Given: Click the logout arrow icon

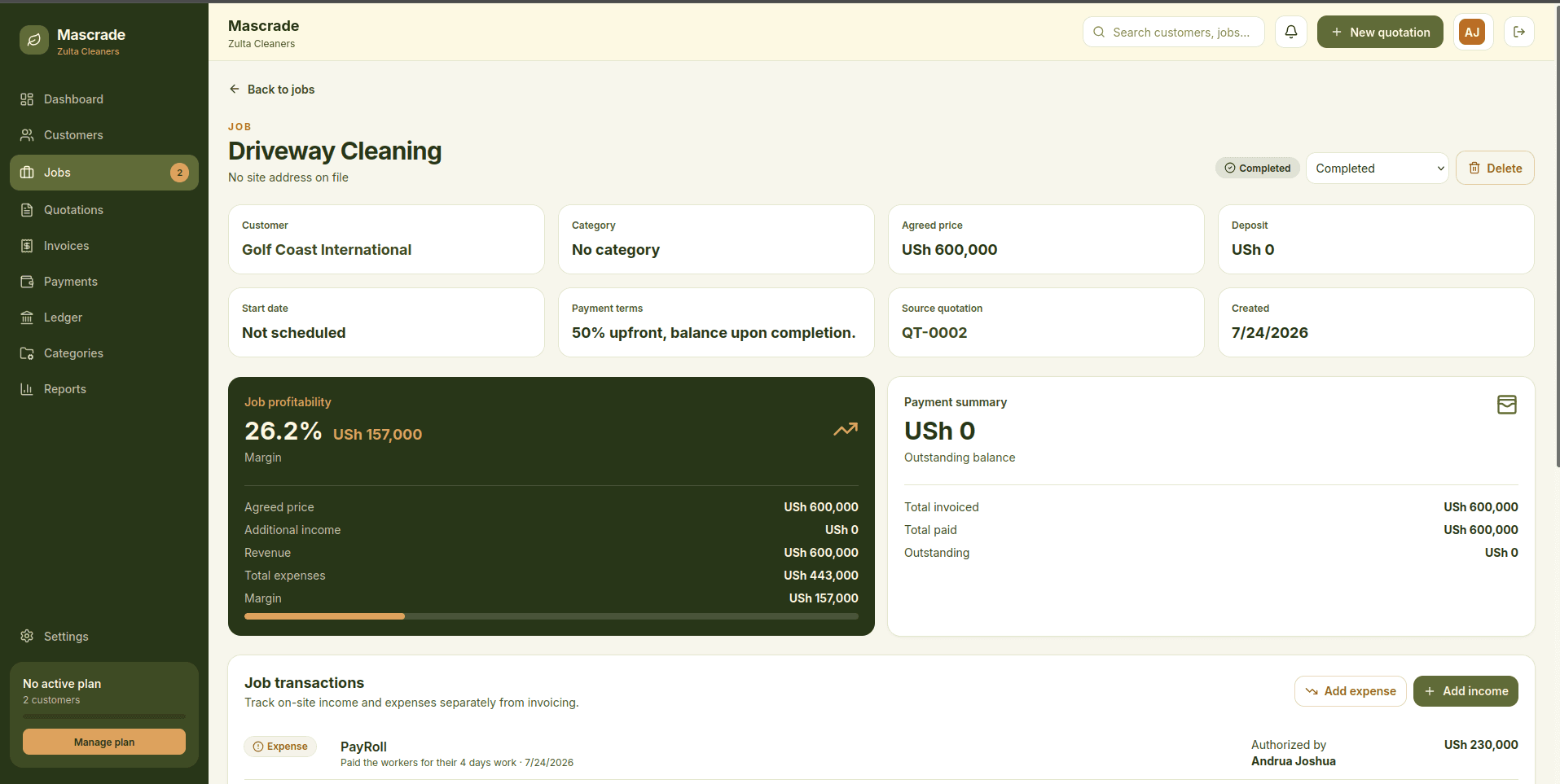Looking at the screenshot, I should (1519, 32).
